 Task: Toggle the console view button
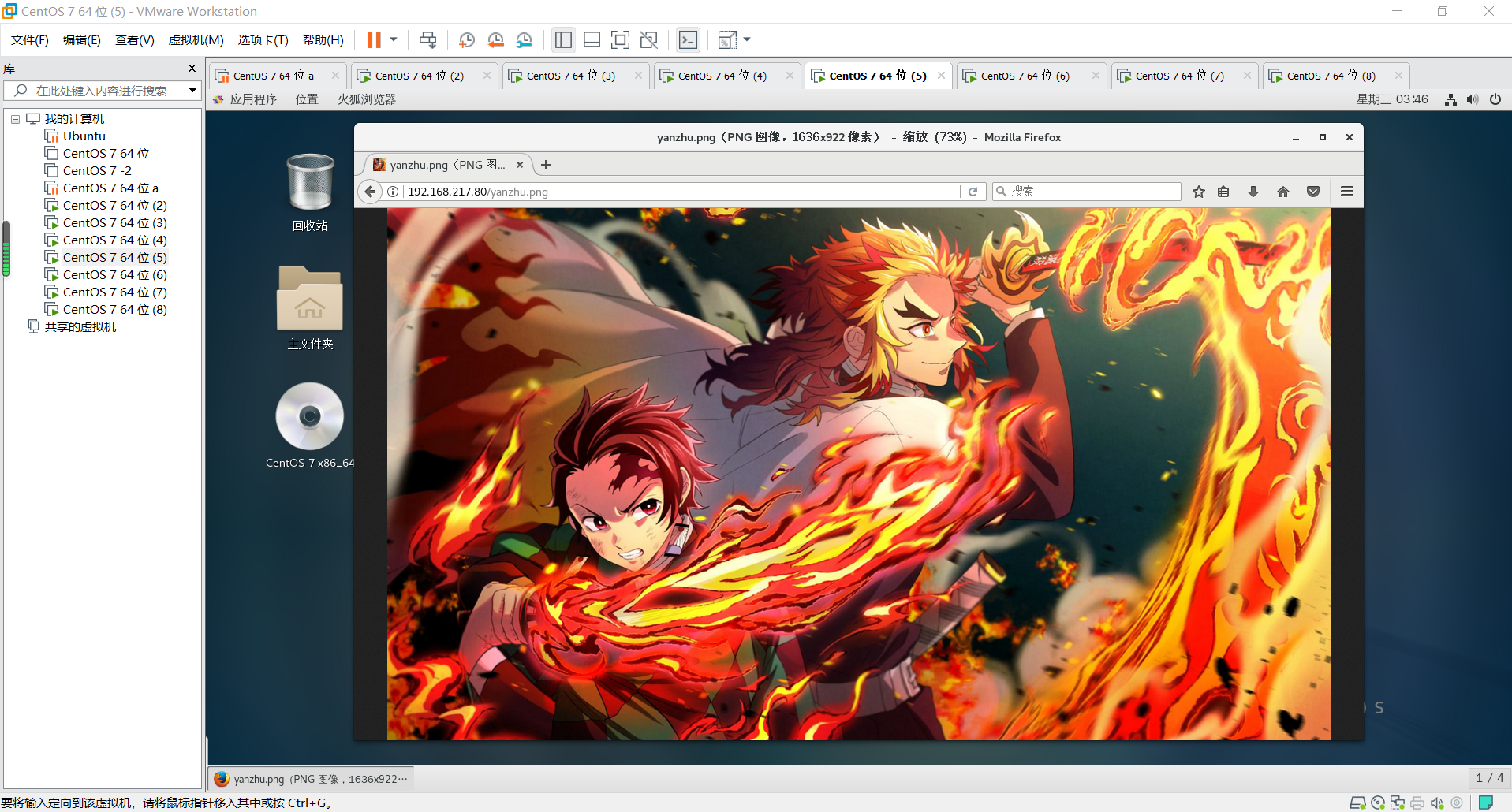(x=688, y=40)
